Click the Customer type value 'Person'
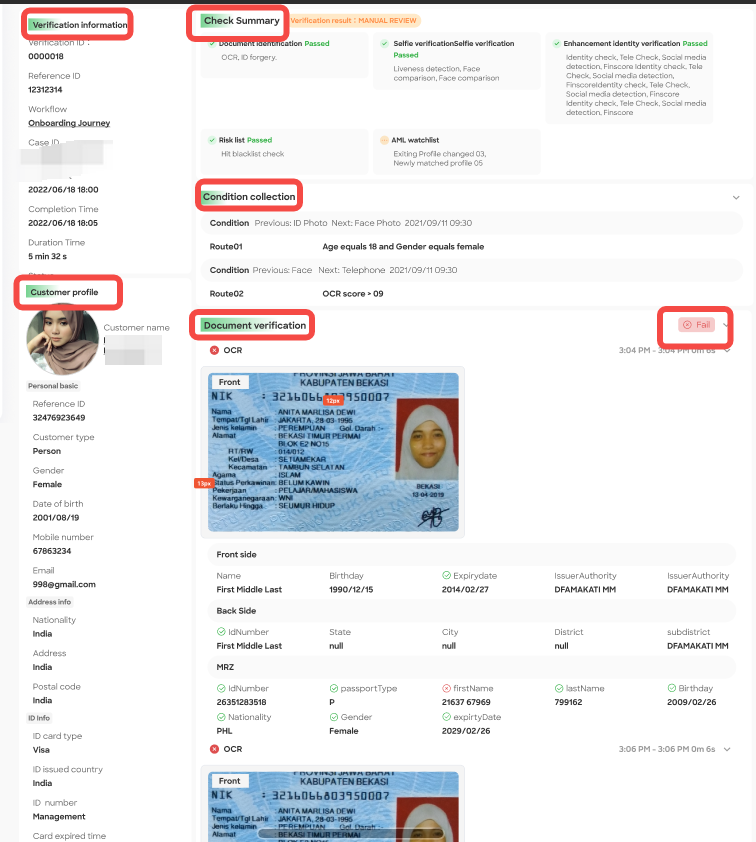Screen dimensions: 756x842 [47, 451]
